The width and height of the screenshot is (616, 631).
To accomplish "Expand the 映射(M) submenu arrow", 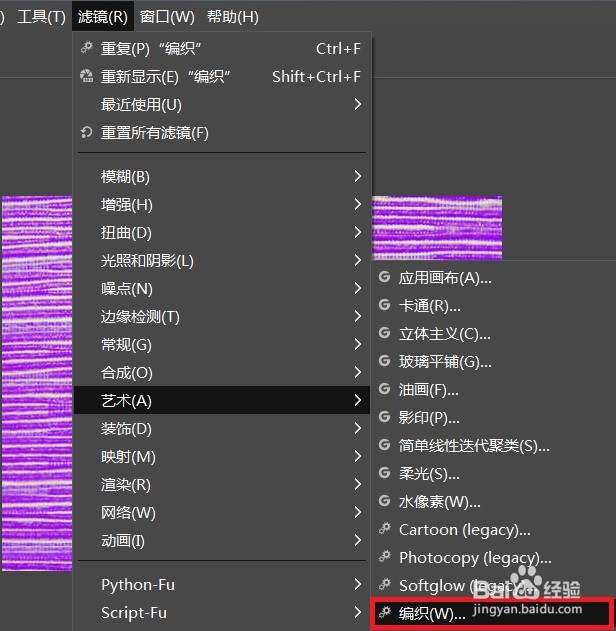I will [358, 456].
